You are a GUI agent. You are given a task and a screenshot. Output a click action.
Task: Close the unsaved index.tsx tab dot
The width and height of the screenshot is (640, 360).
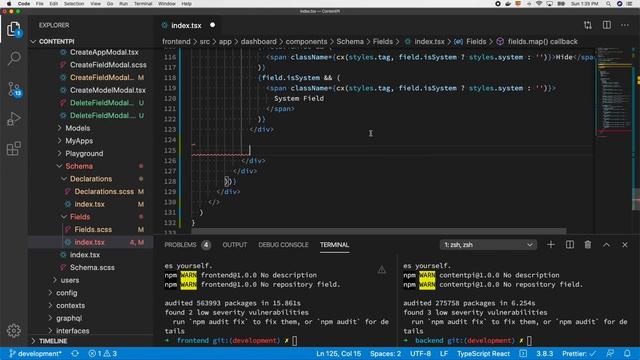tap(213, 25)
